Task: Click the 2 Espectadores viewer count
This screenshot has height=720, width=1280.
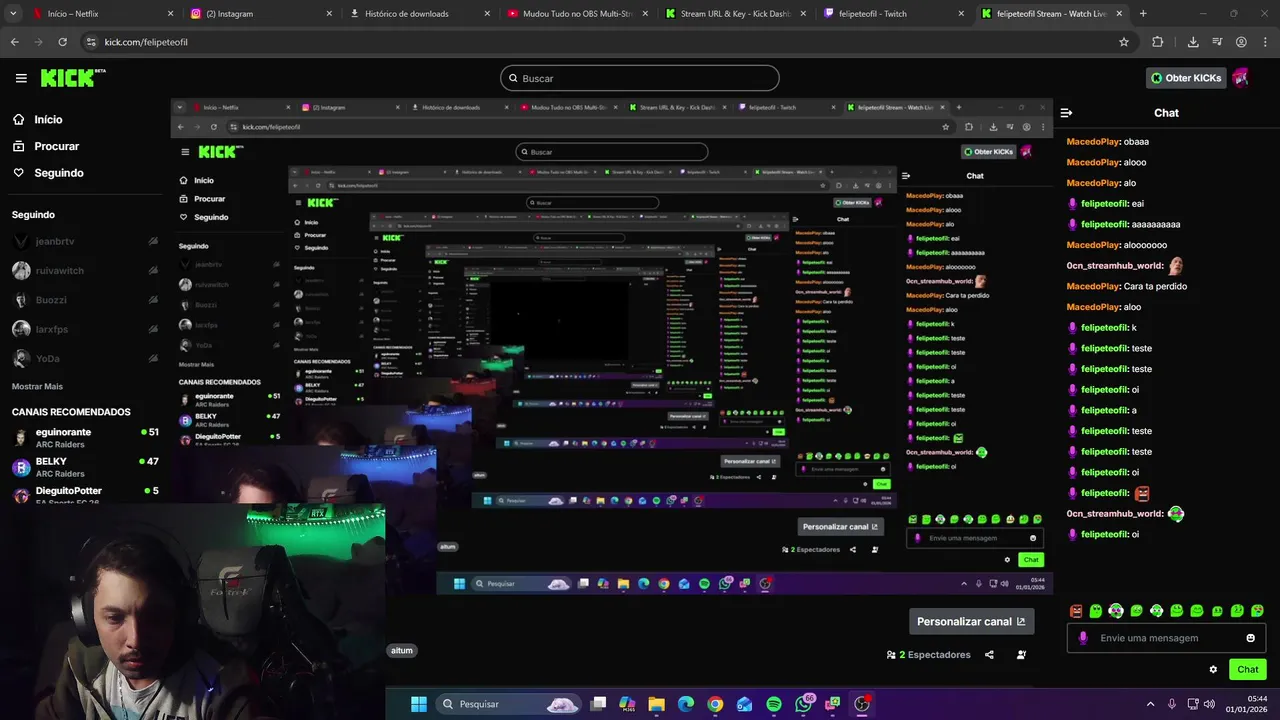Action: click(929, 655)
